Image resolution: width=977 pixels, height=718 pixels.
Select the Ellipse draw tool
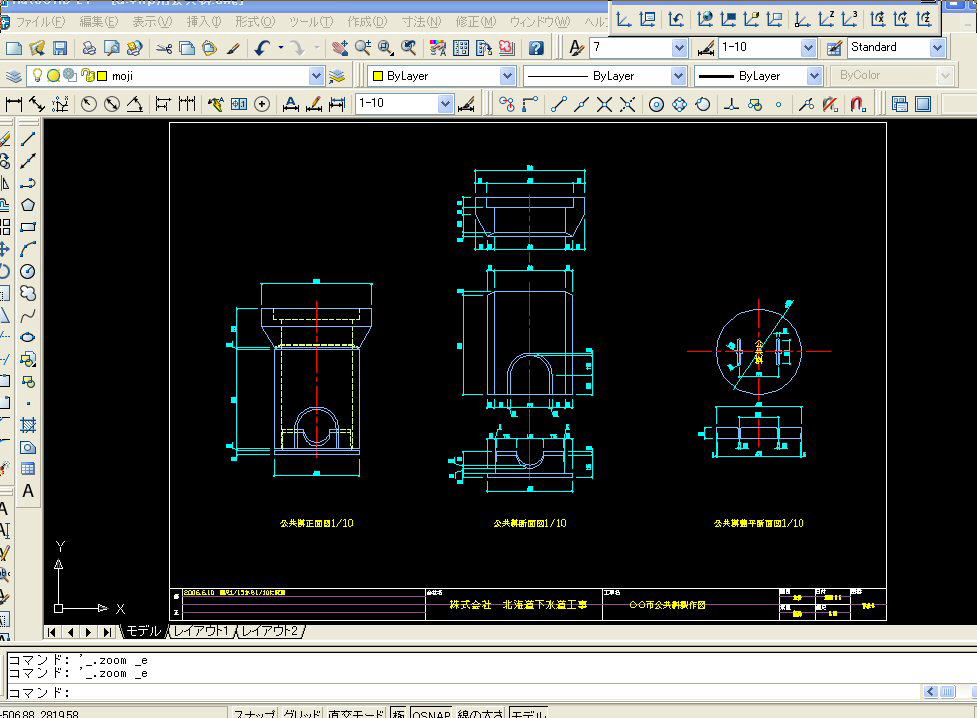point(28,337)
